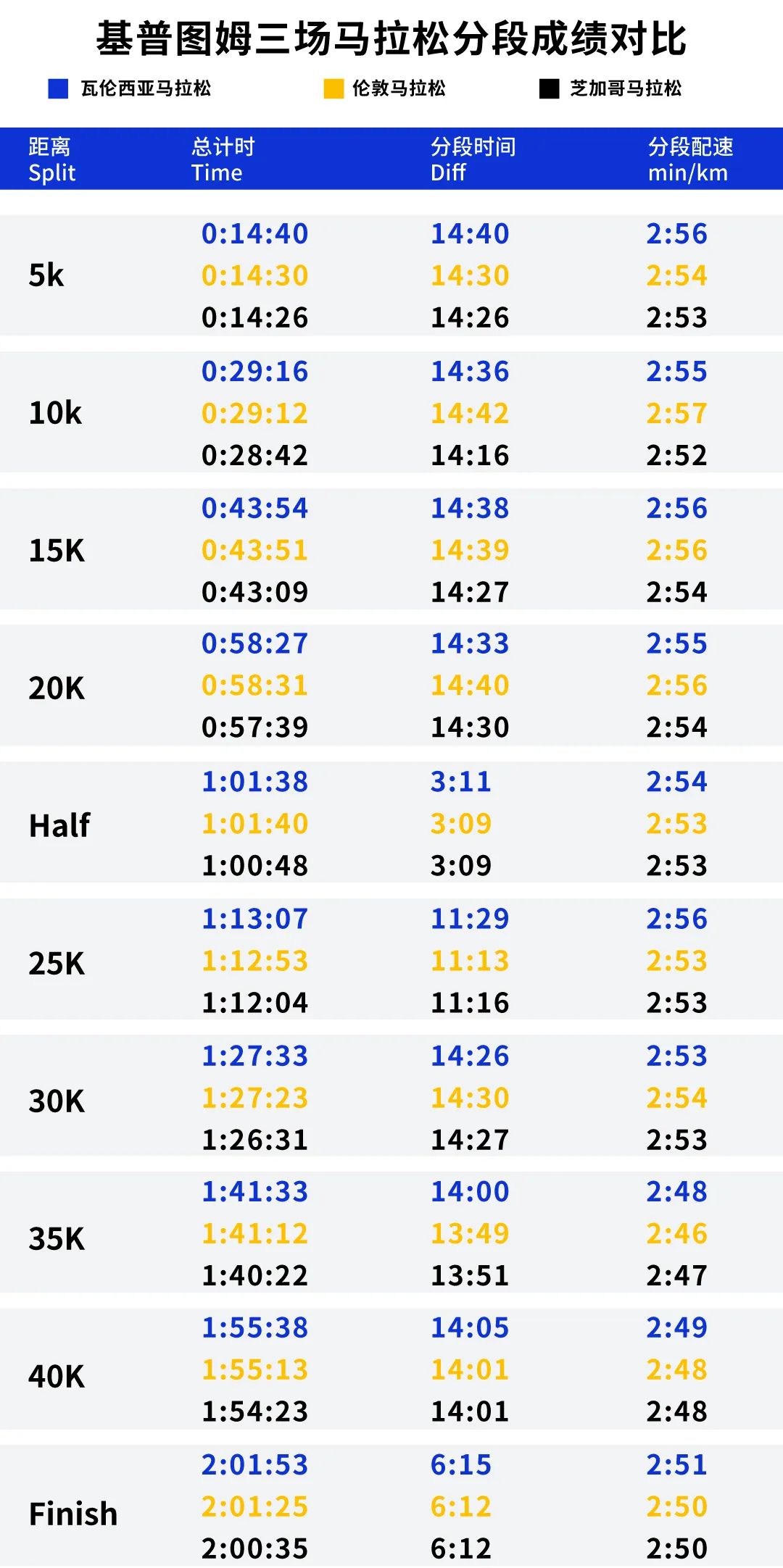Select the Half row label
Viewport: 783px width, 1568px height.
pyautogui.click(x=59, y=825)
